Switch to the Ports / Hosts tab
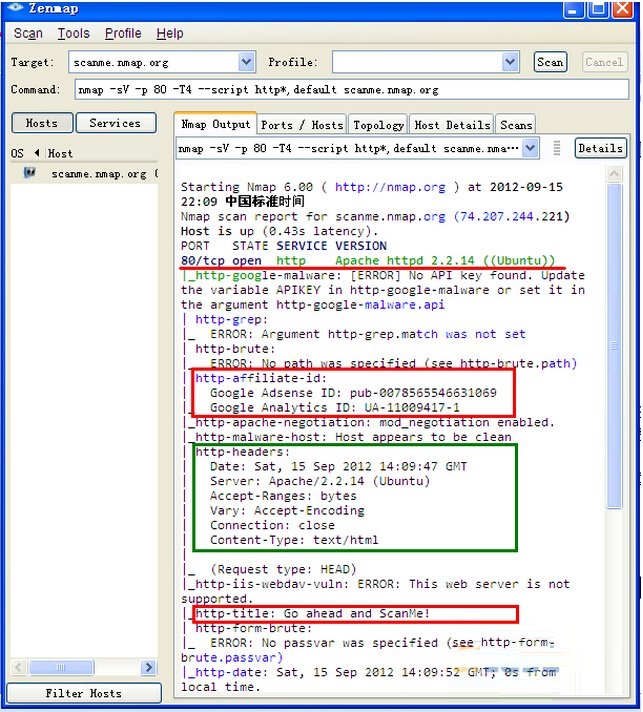This screenshot has width=643, height=712. point(301,125)
